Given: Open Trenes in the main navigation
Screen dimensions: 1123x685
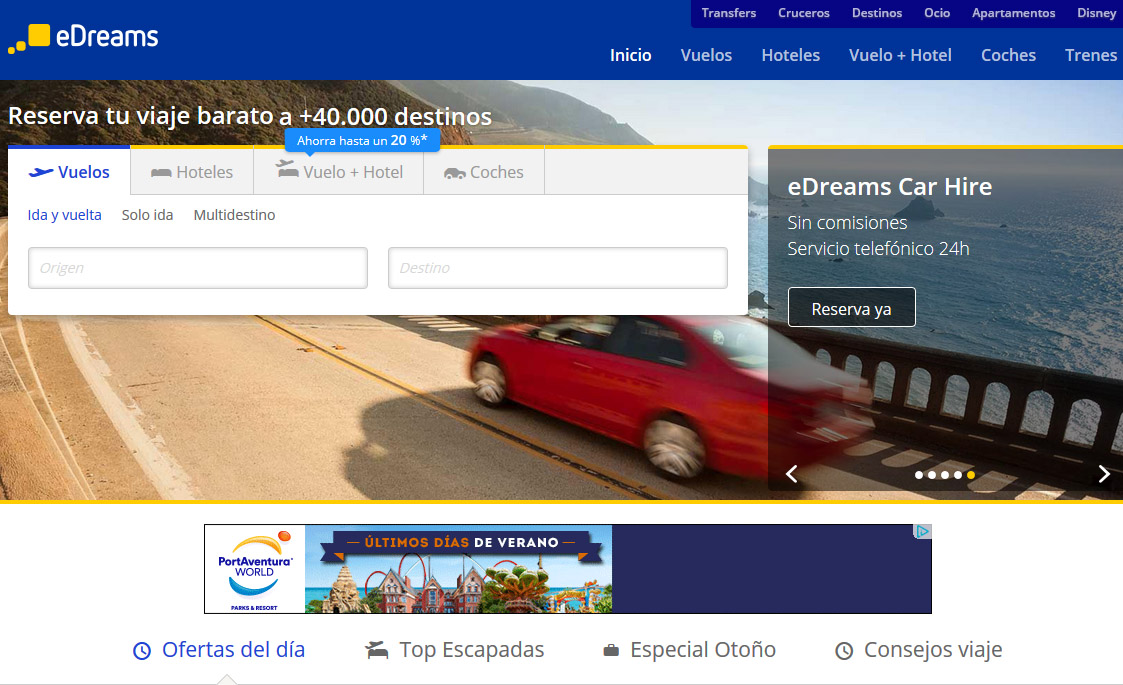Looking at the screenshot, I should tap(1090, 55).
